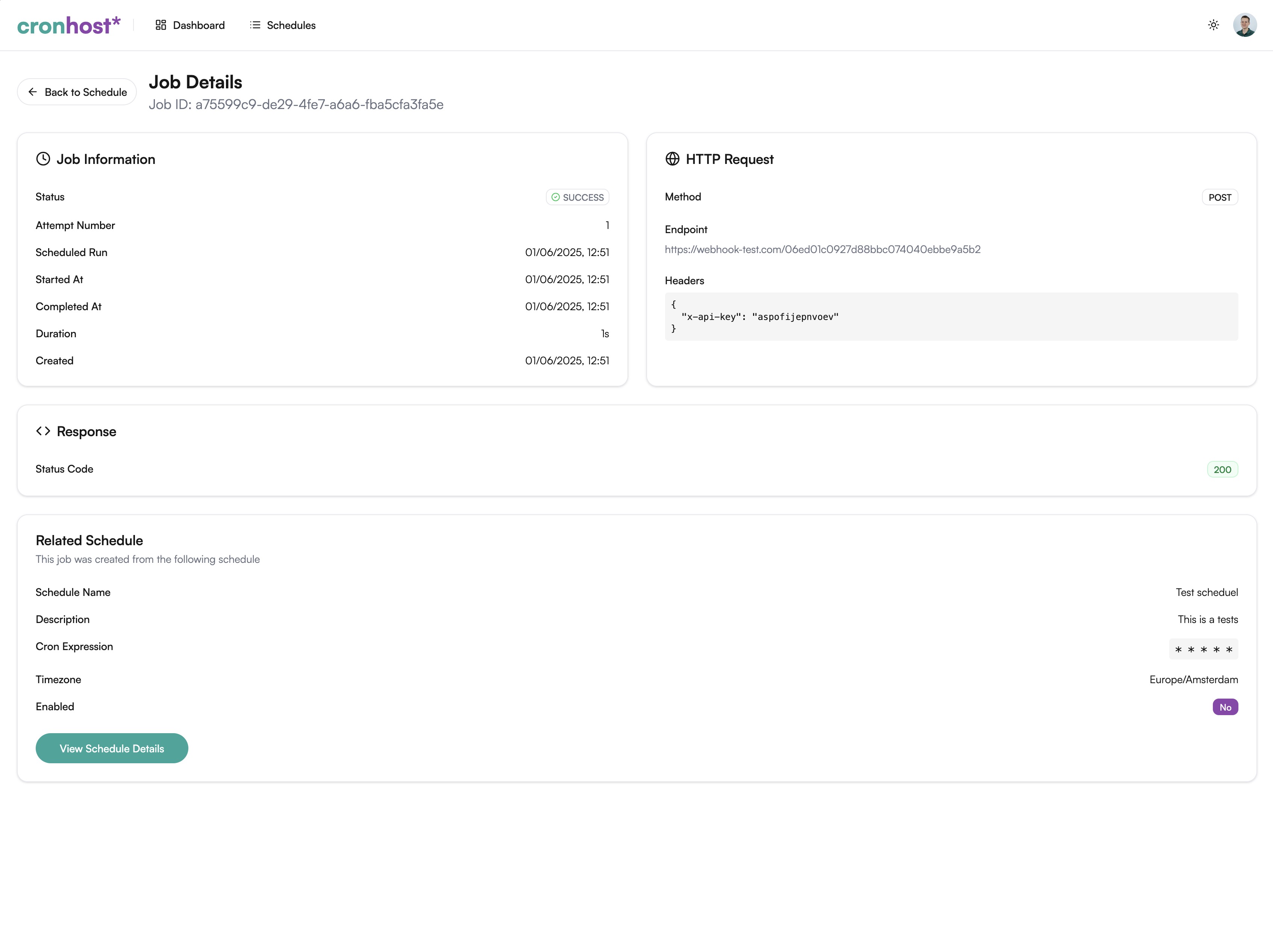Click the POST method badge
The image size is (1273, 952).
point(1220,197)
